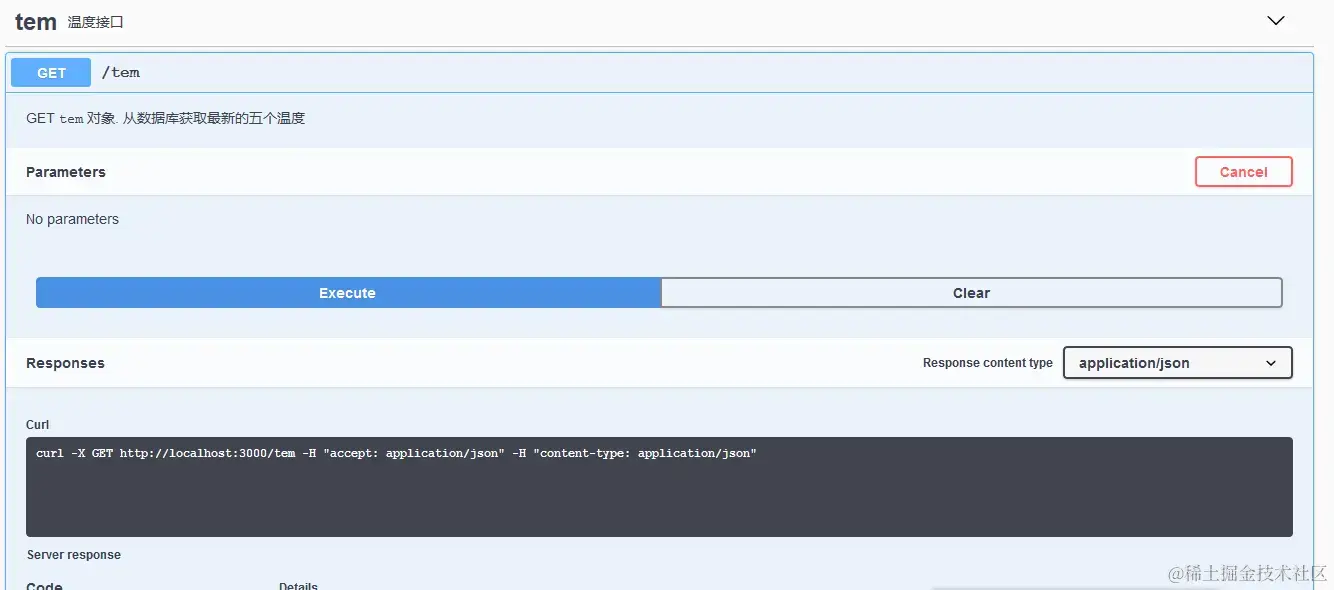The width and height of the screenshot is (1334, 590).
Task: Execute the GET /tem request
Action: [x=348, y=293]
